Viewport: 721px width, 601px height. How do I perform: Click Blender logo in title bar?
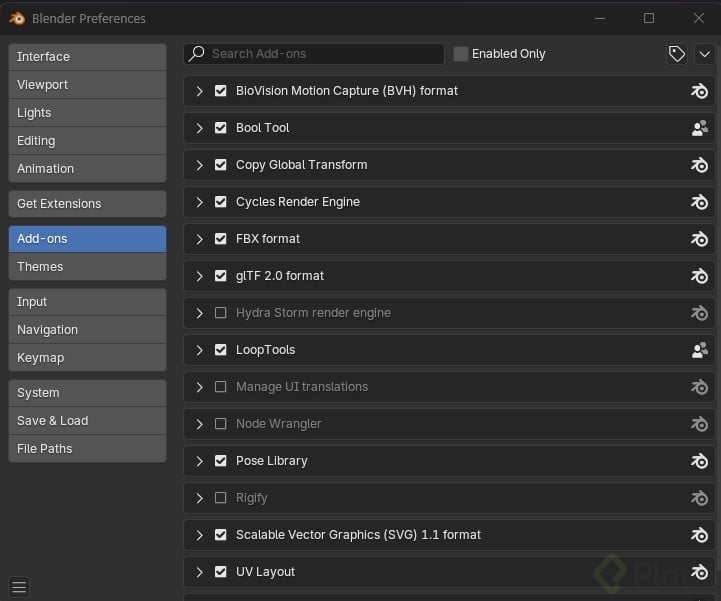17,18
